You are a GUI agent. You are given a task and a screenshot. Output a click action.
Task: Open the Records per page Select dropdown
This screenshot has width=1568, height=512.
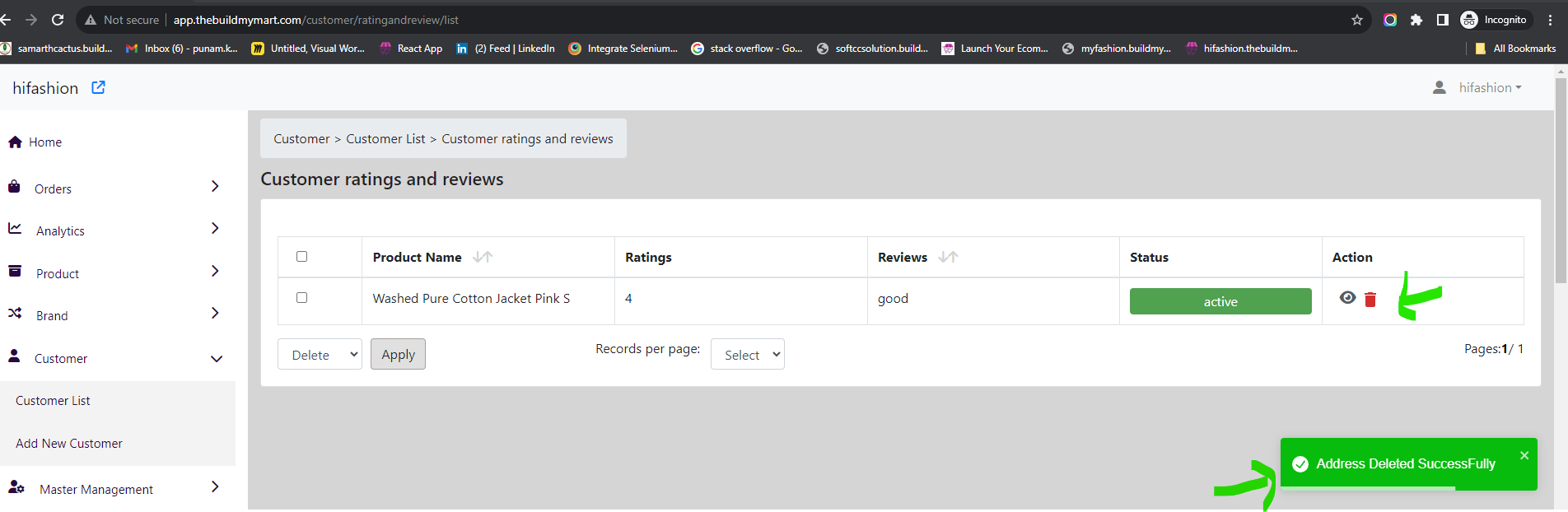pos(748,354)
